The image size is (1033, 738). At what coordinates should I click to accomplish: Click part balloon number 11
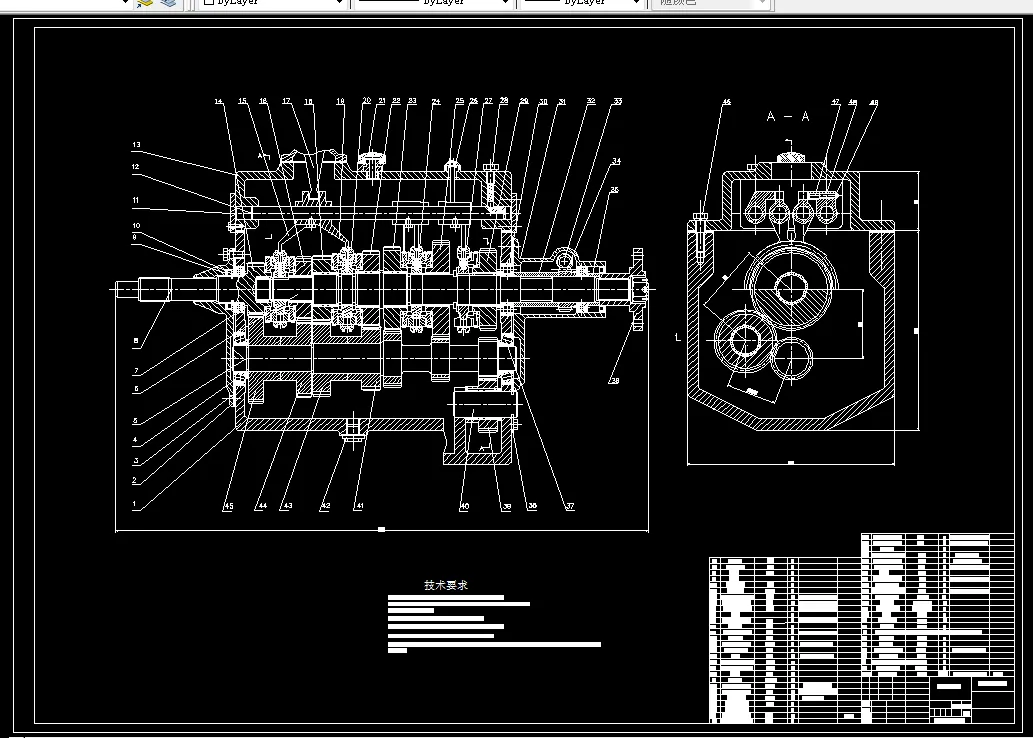[135, 200]
